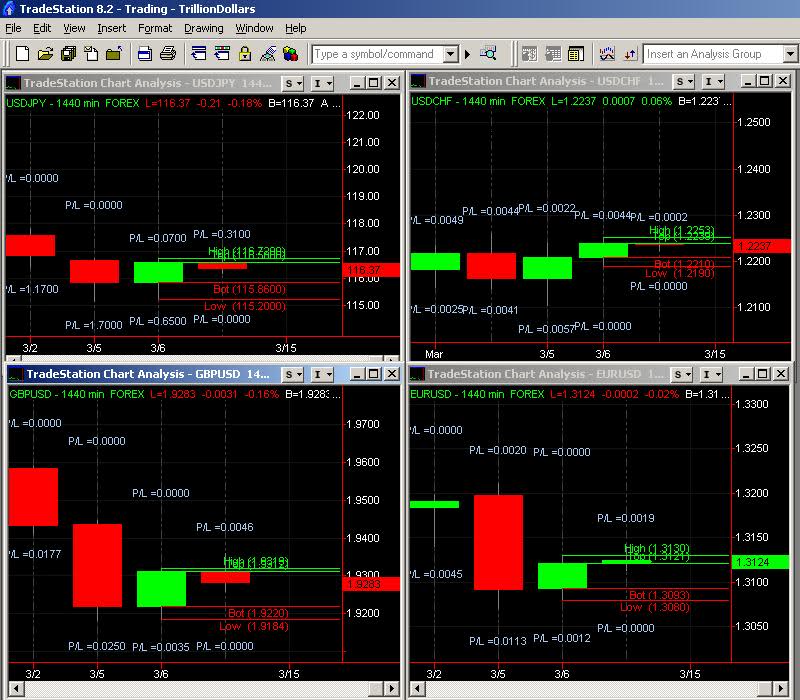This screenshot has height=700, width=800.
Task: Open the I dropdown in the GBPUSD window
Action: coord(322,374)
